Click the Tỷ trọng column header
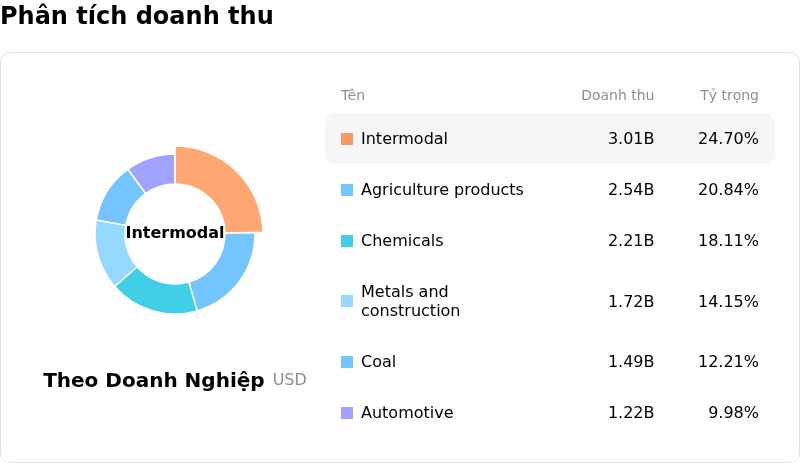This screenshot has height=463, width=800. pos(729,95)
